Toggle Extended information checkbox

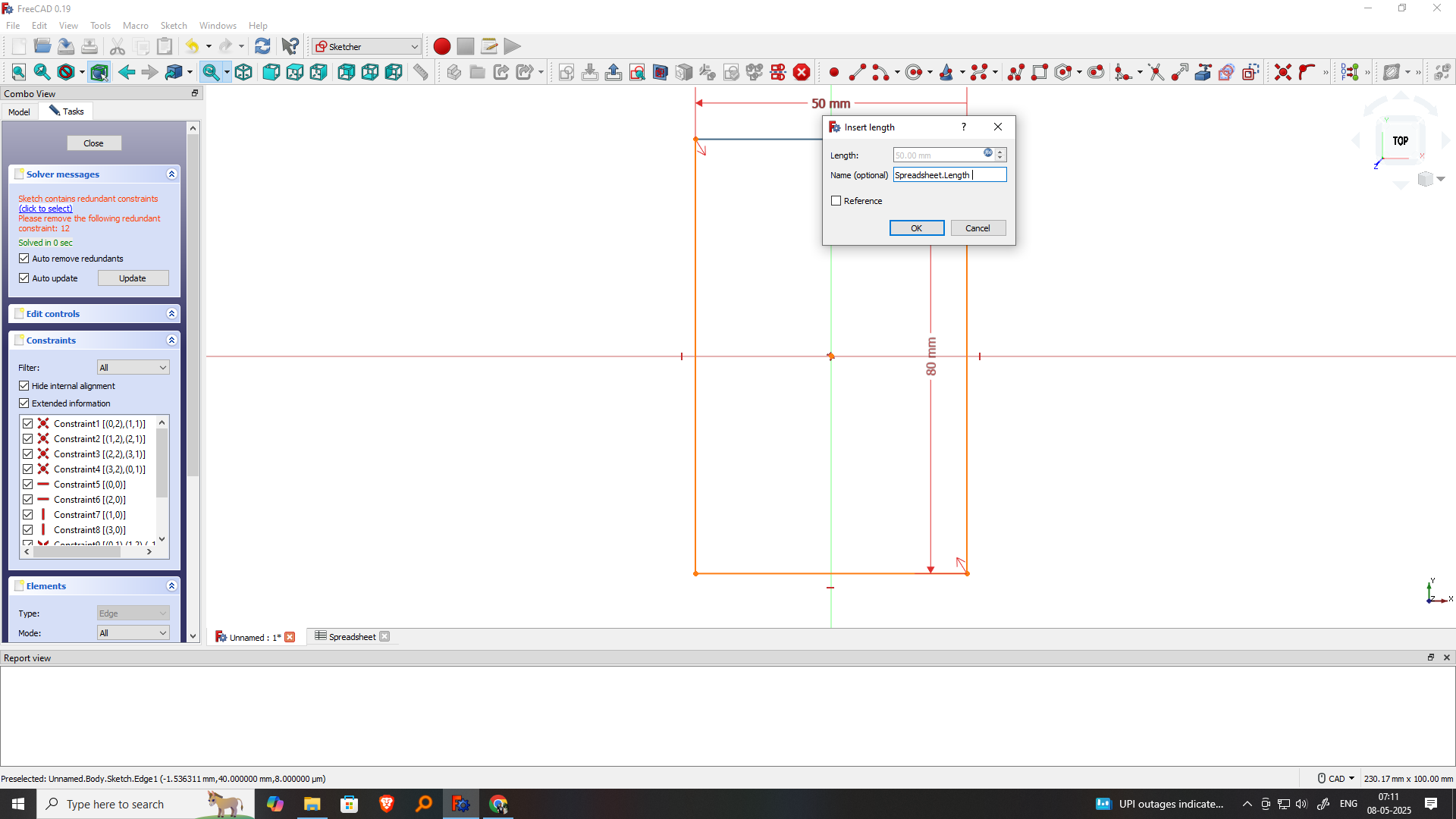24,403
